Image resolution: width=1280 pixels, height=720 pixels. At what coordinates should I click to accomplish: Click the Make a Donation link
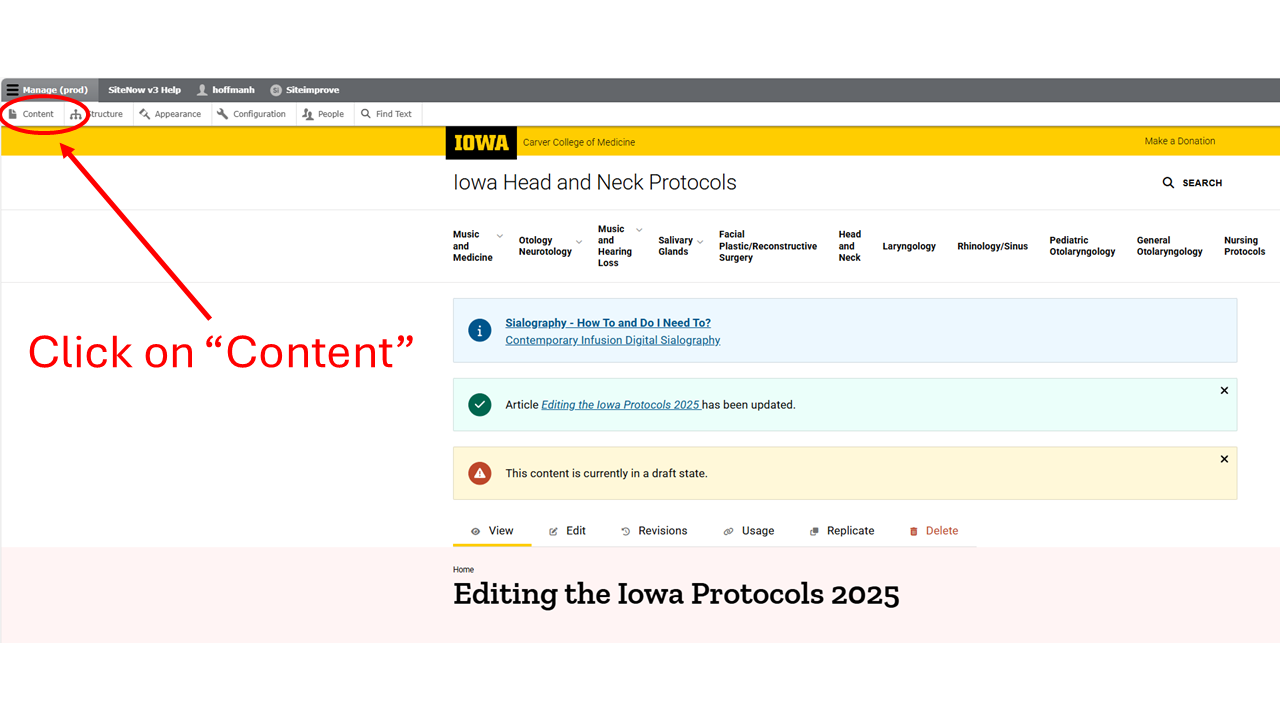(1180, 141)
